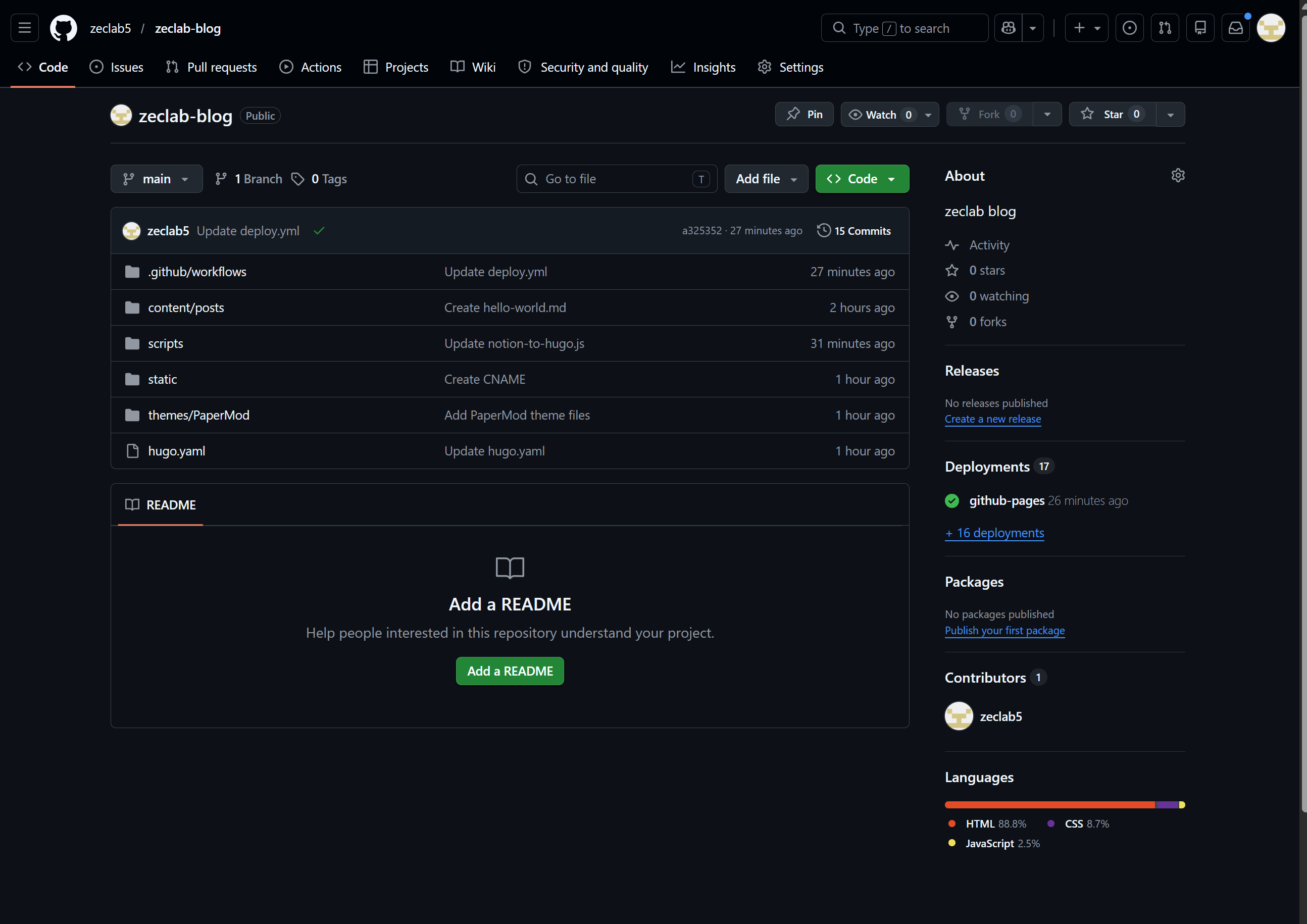The image size is (1307, 924).
Task: Open commit hash a325352
Action: coord(702,230)
